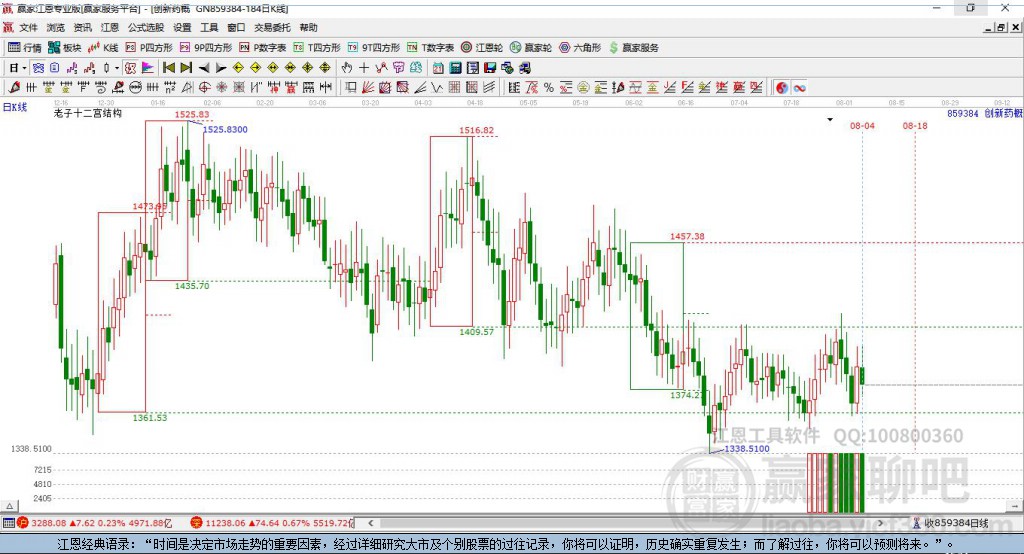This screenshot has height=554, width=1024.
Task: Expand the candlestick style dropdown arrow
Action: [117, 68]
